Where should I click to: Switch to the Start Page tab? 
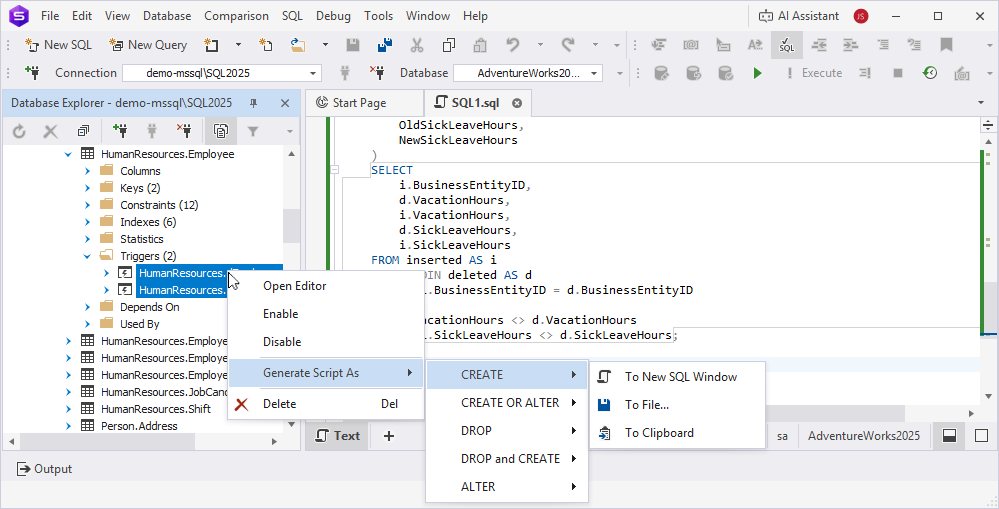(x=364, y=103)
